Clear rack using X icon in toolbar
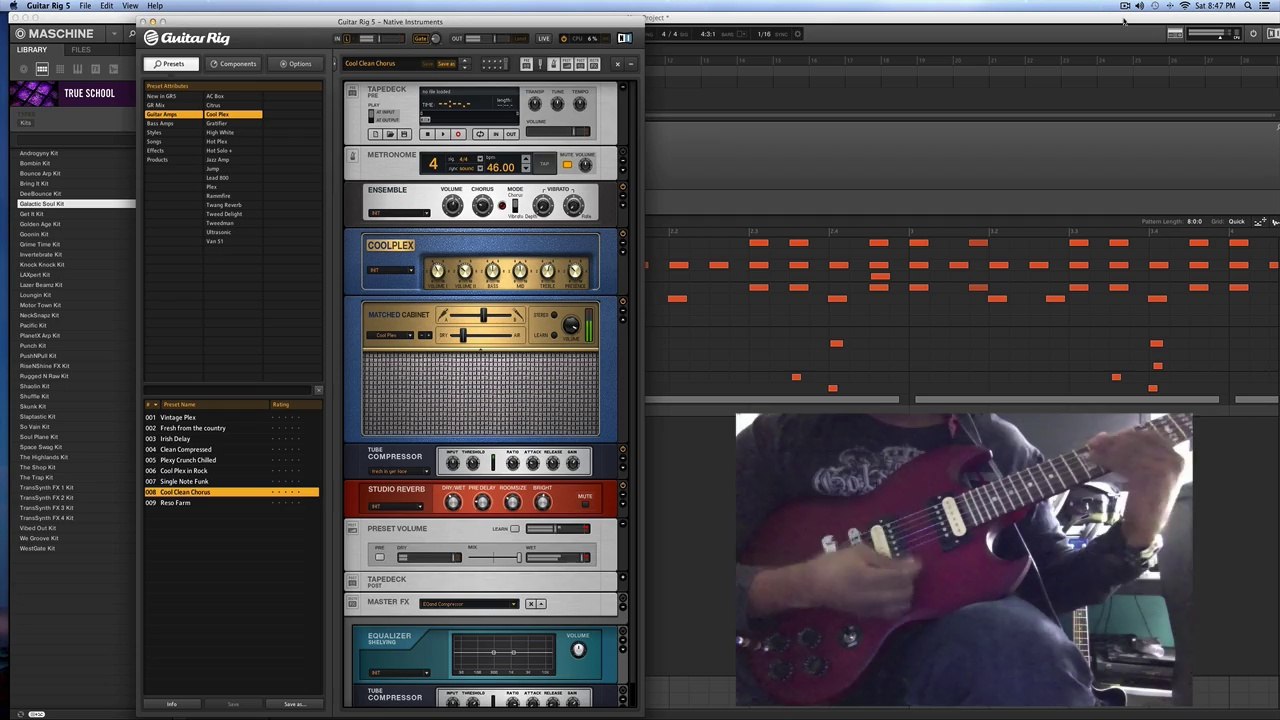 (618, 64)
